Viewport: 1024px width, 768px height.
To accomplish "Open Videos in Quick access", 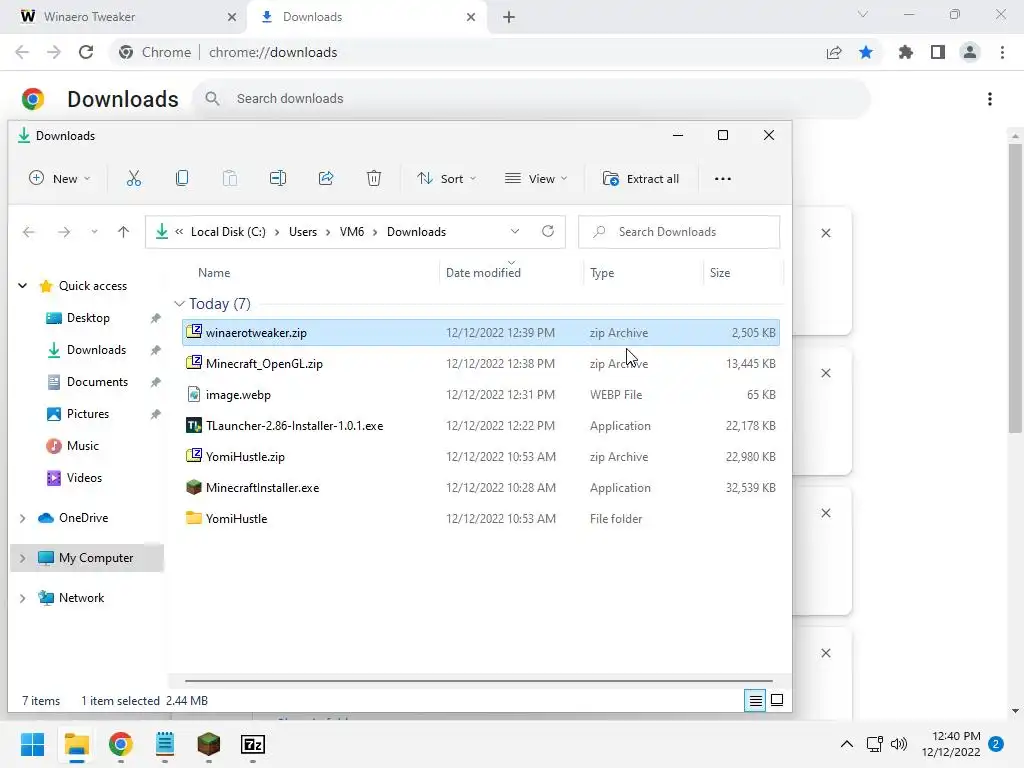I will tap(84, 478).
